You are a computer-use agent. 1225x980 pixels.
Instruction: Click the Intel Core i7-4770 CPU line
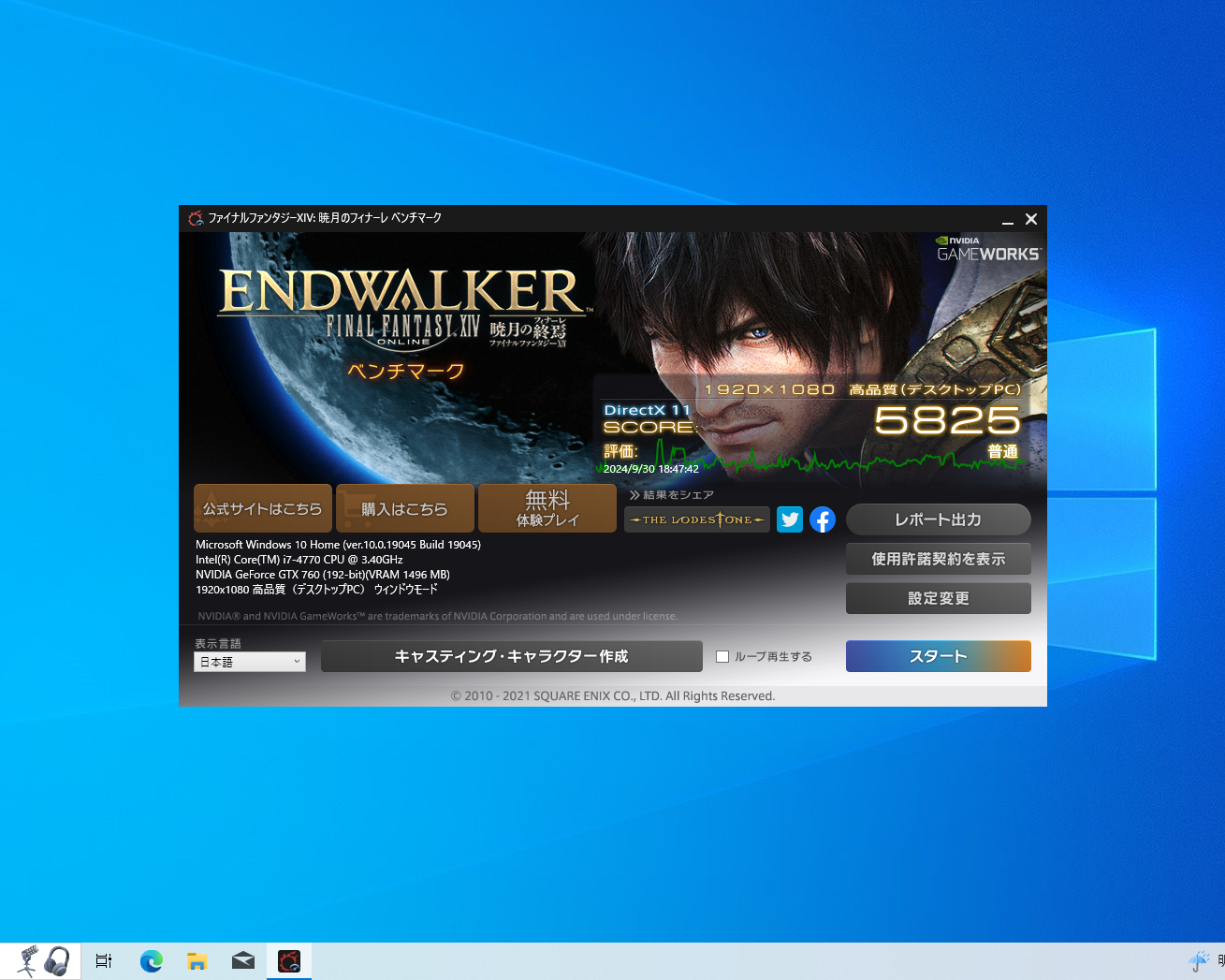(x=299, y=560)
